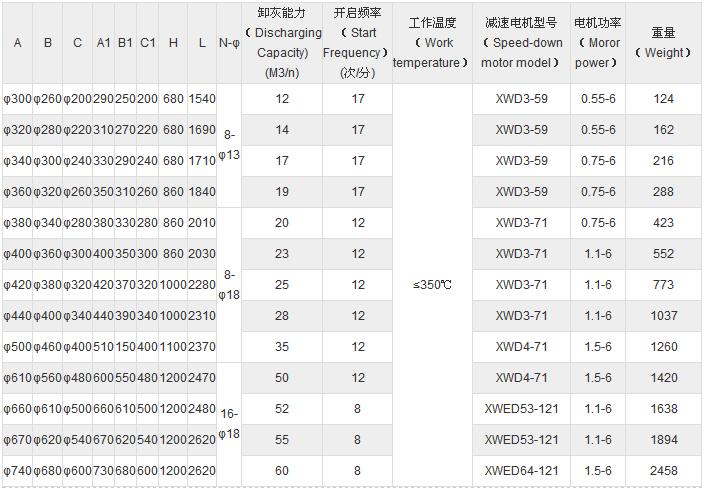Click the ≤350℃ work temperature cell

pos(433,285)
